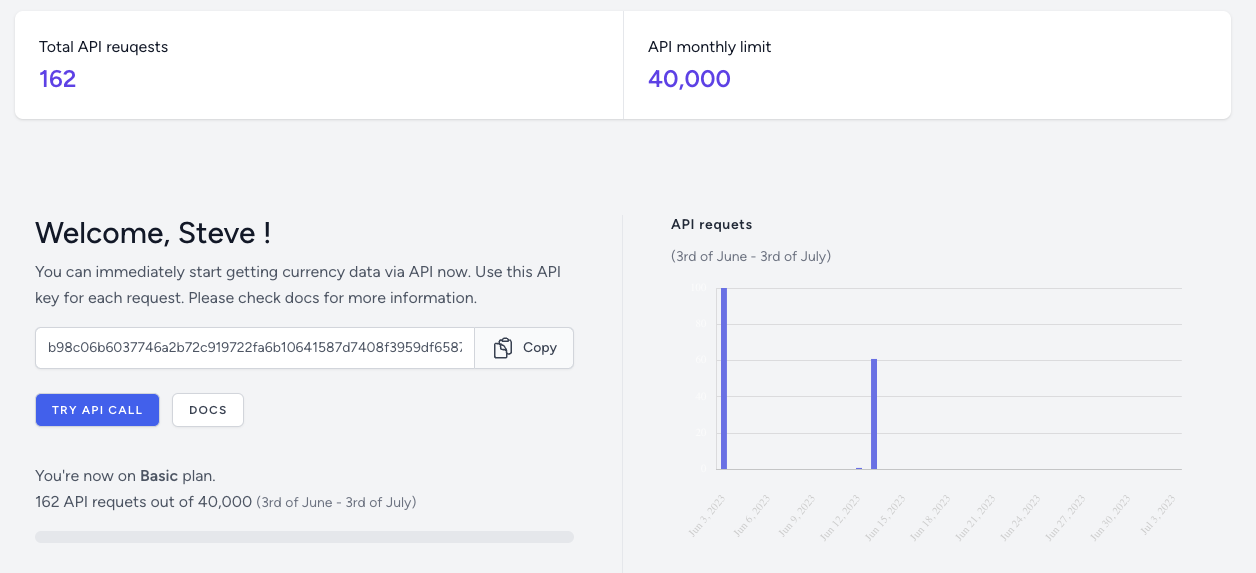1256x573 pixels.
Task: Click the Copy label beside the API key
Action: click(x=540, y=348)
